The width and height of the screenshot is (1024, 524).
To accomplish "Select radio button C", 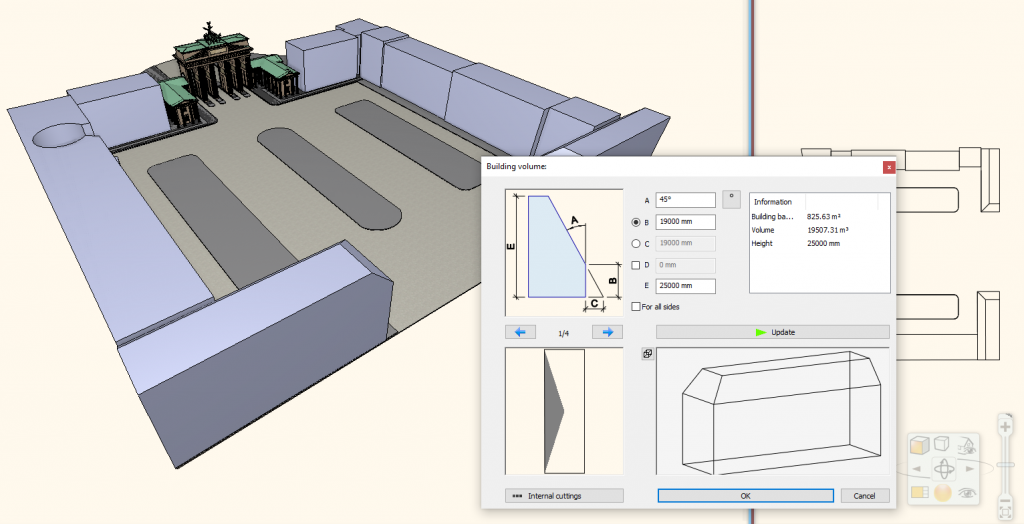I will 636,244.
